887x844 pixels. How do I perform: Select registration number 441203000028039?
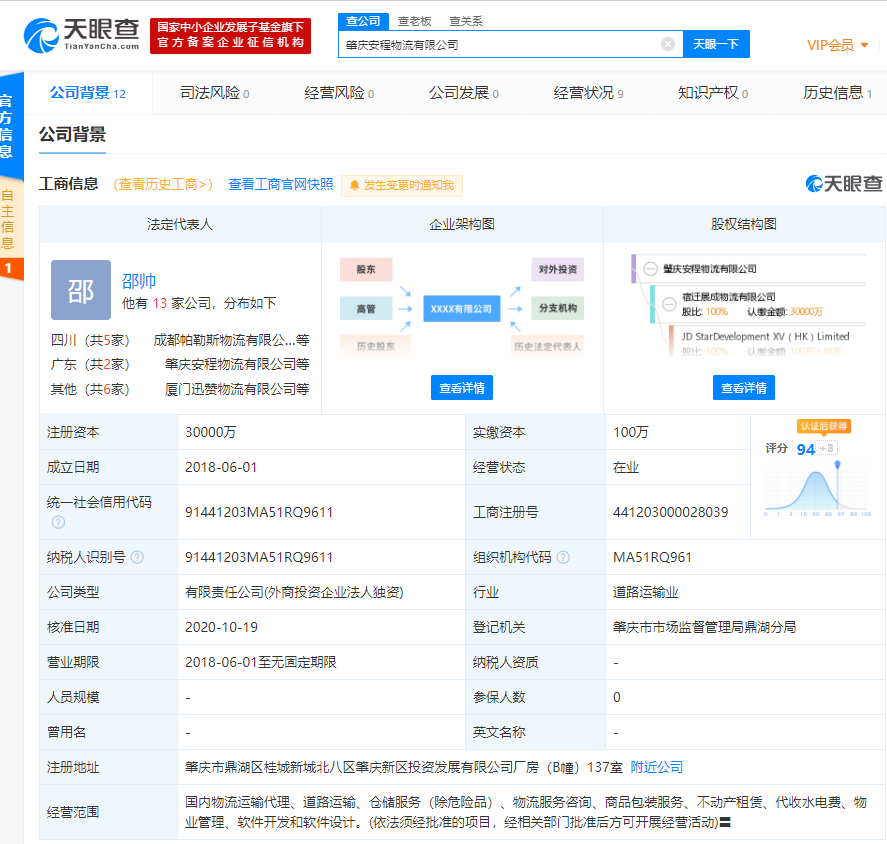click(670, 513)
